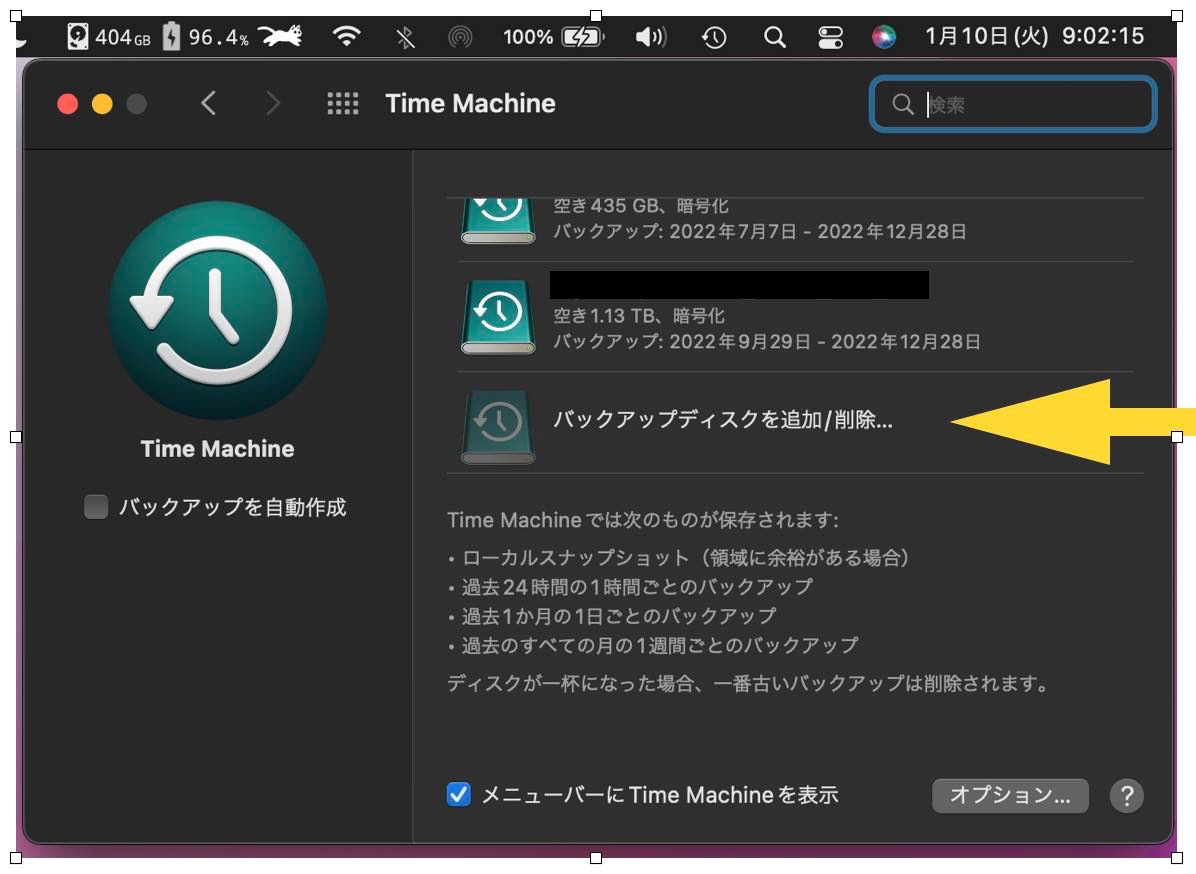Click text 過去24時間の1時間ごとのバックアップ
Image resolution: width=1196 pixels, height=874 pixels.
637,586
